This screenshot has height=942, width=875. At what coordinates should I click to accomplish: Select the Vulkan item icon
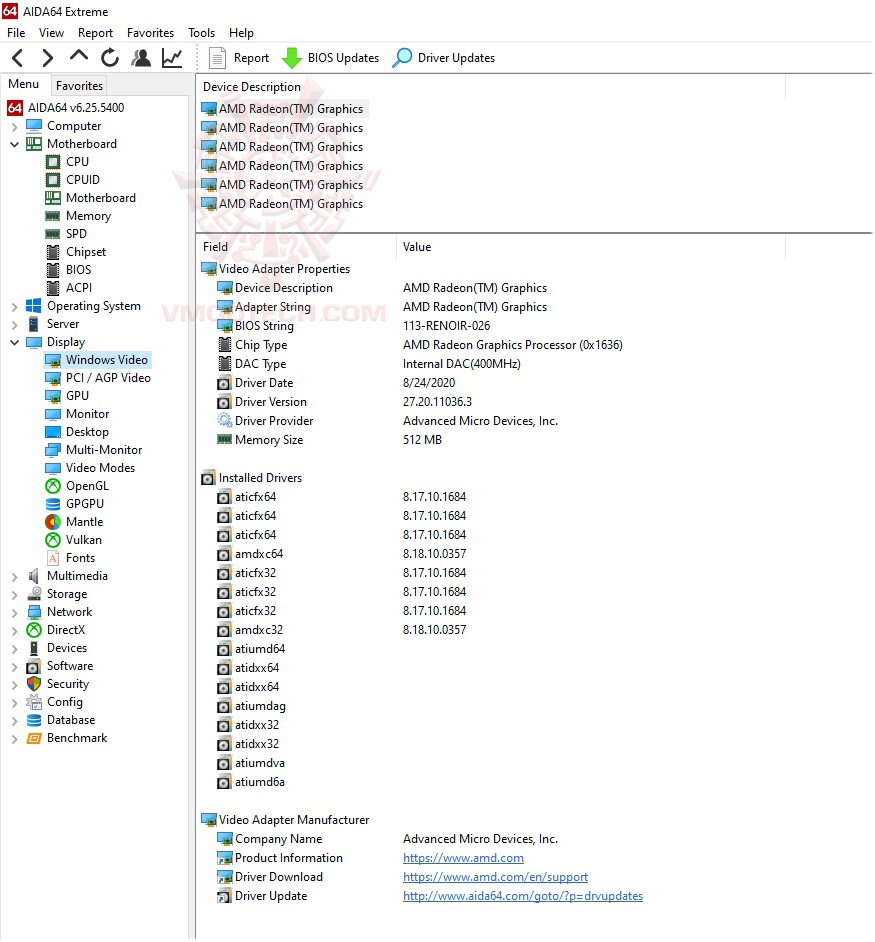(53, 540)
